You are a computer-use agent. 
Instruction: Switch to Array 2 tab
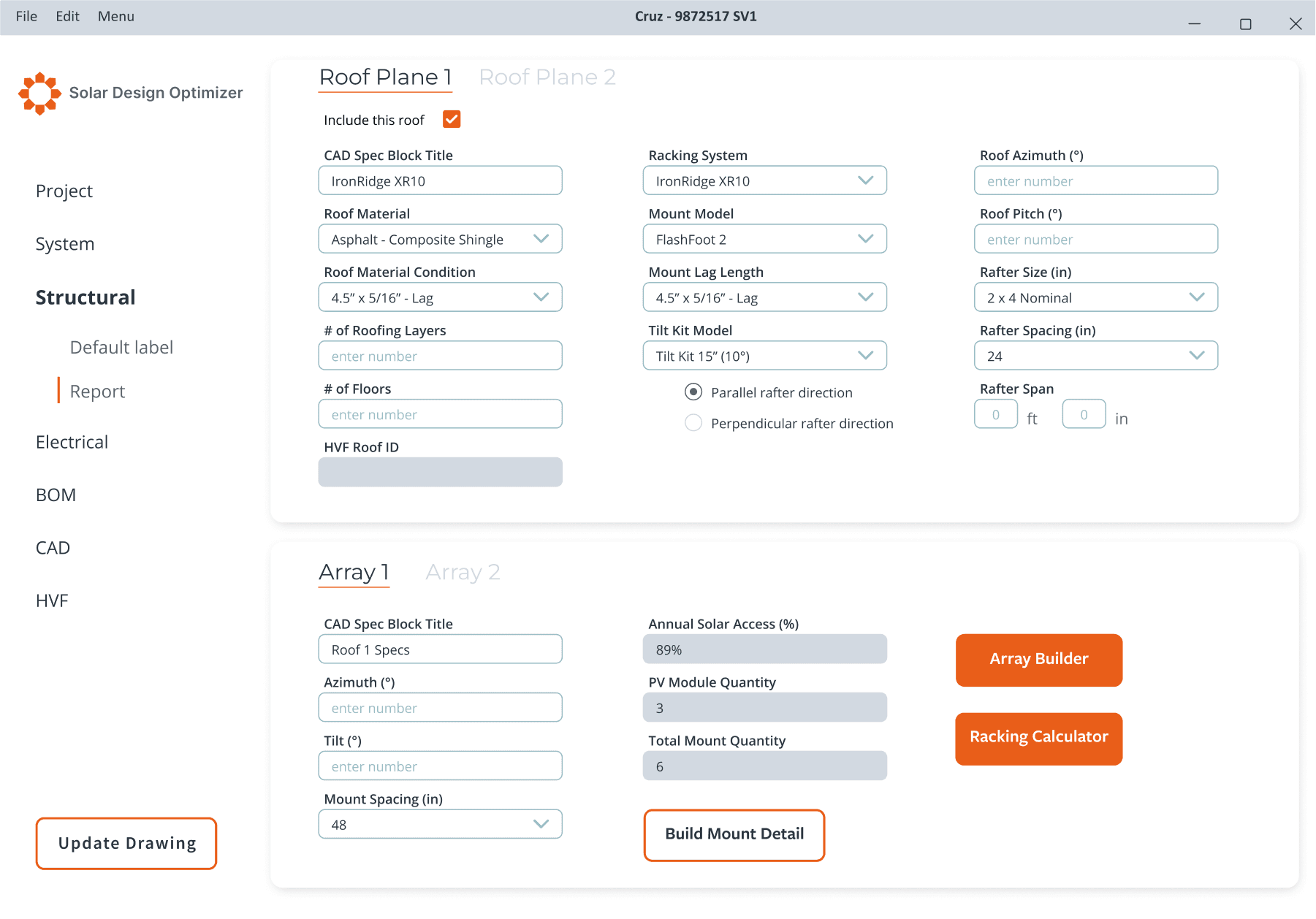coord(463,572)
